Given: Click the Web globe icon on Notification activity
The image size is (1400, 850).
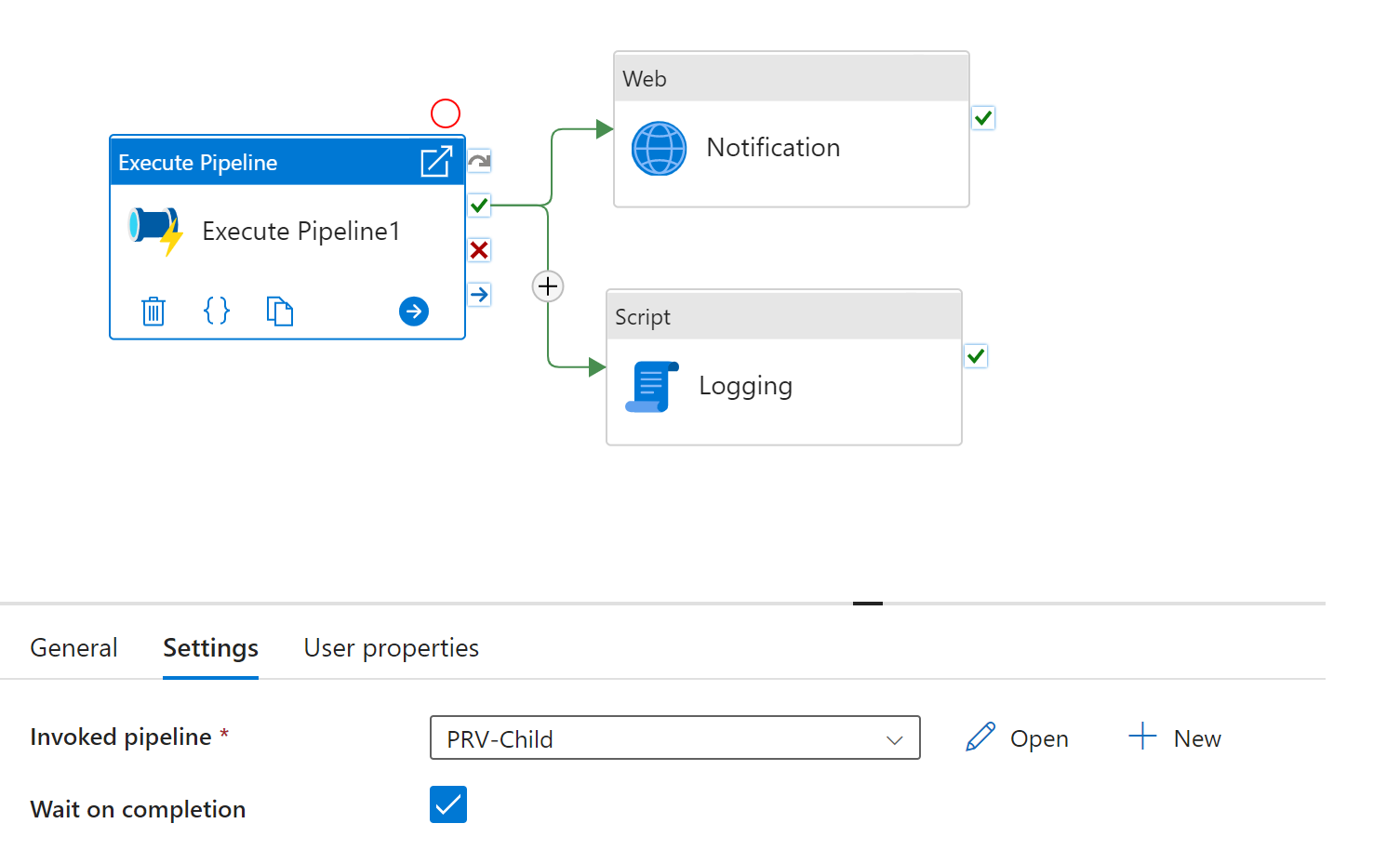Looking at the screenshot, I should coord(659,147).
